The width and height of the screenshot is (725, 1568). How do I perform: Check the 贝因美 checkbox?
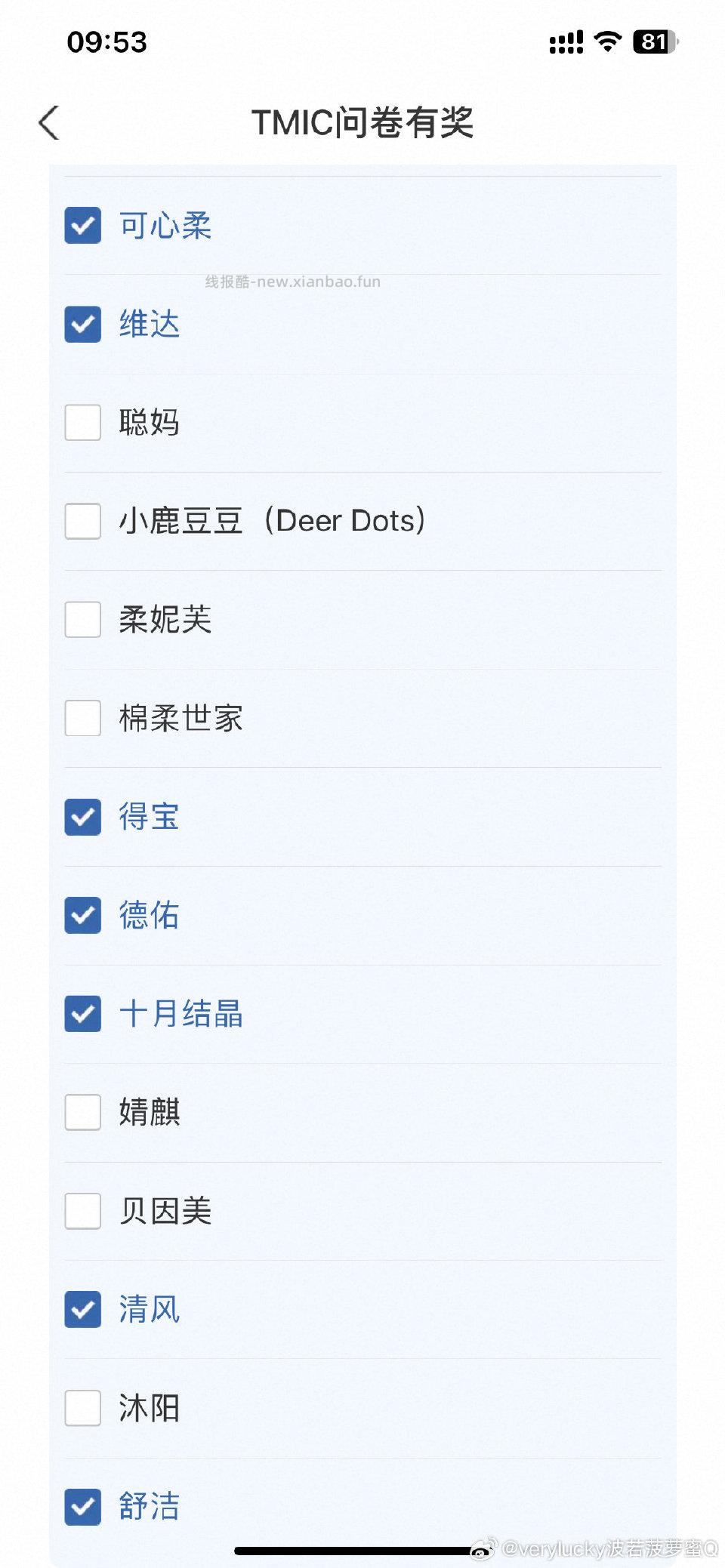point(82,1211)
